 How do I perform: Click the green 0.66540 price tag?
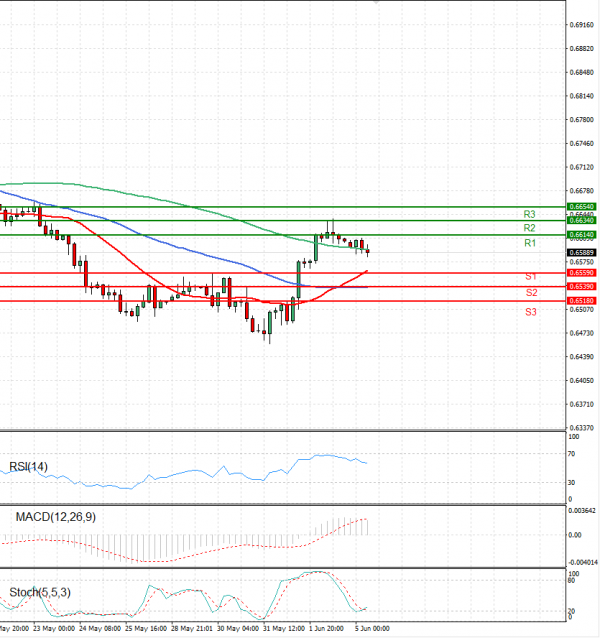click(x=582, y=206)
